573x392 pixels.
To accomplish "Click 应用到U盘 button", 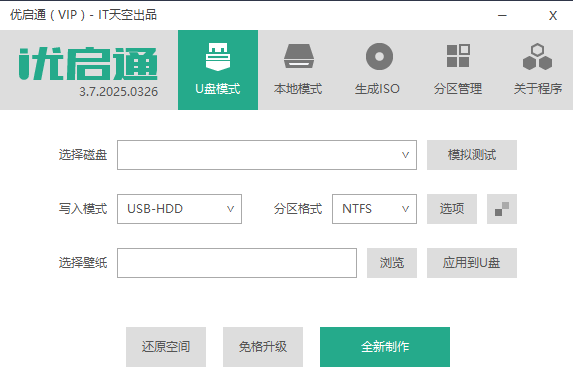I will click(472, 263).
